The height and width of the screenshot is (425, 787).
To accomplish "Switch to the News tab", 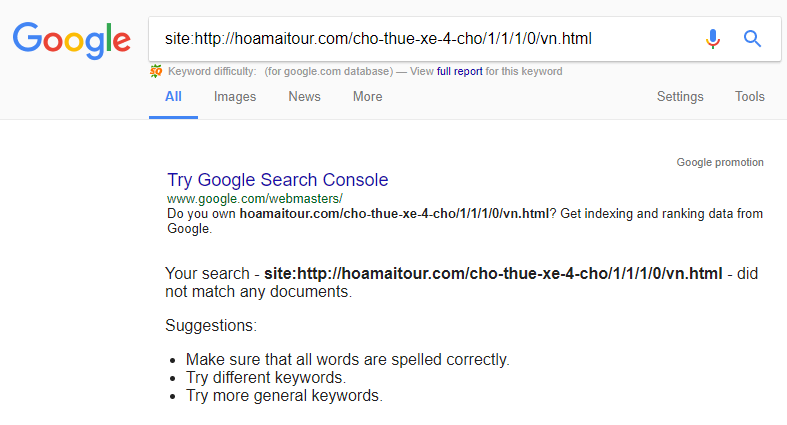I will pyautogui.click(x=304, y=96).
